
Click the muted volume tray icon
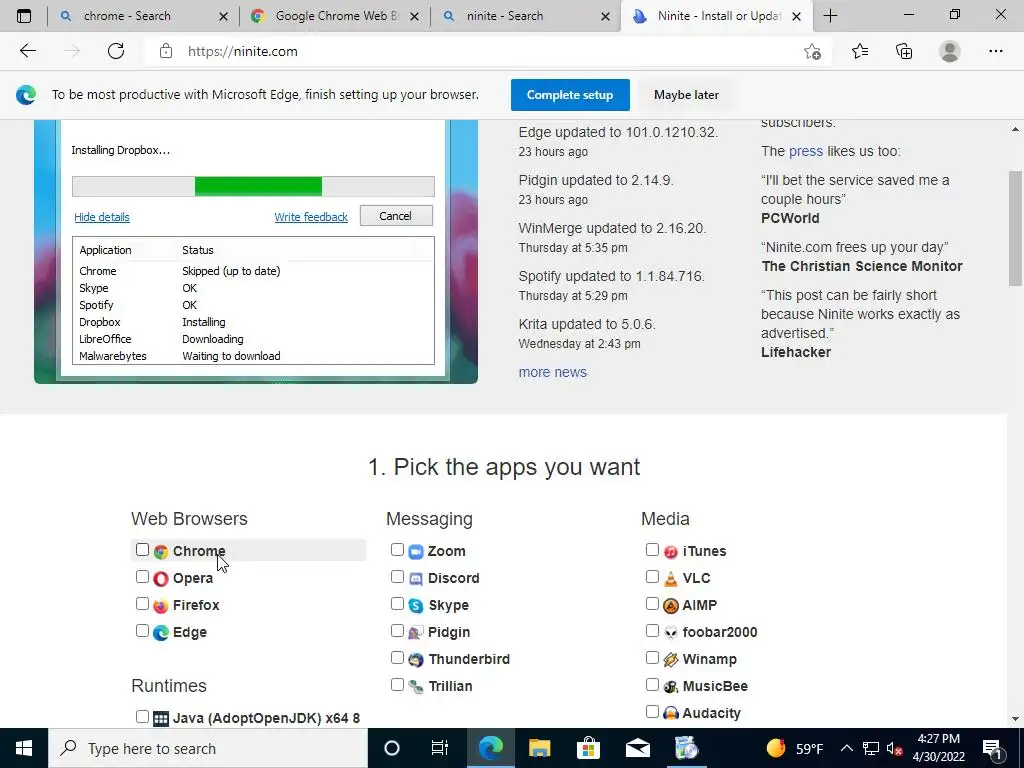[x=894, y=748]
